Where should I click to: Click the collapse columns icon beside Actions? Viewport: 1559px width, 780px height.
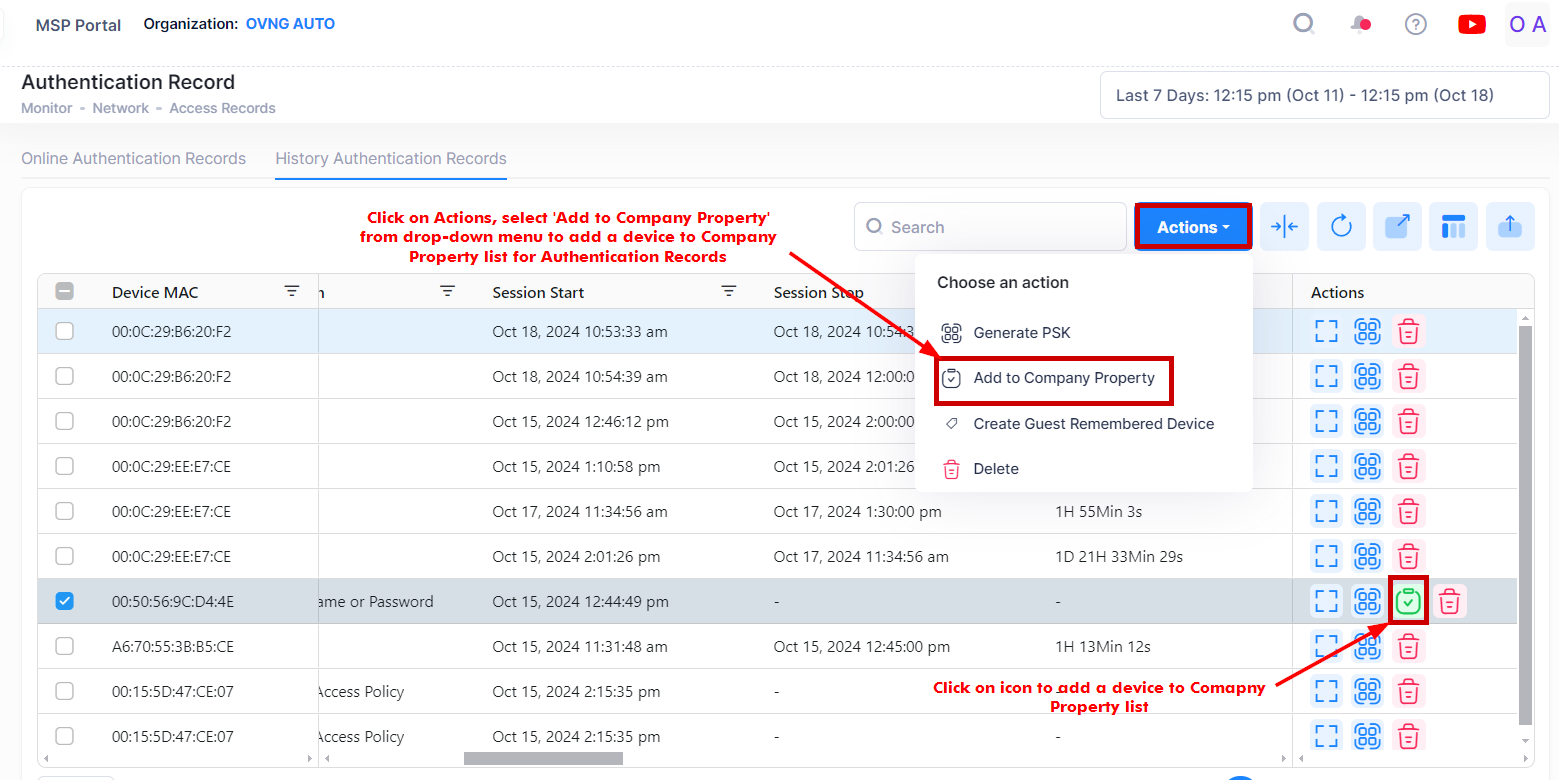1284,226
